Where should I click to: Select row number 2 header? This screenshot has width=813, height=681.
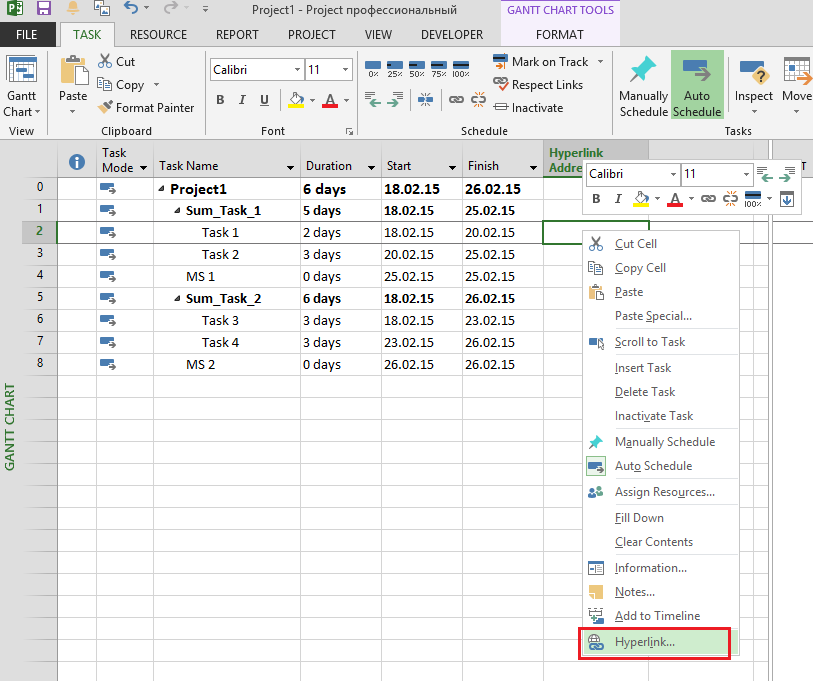coord(39,232)
